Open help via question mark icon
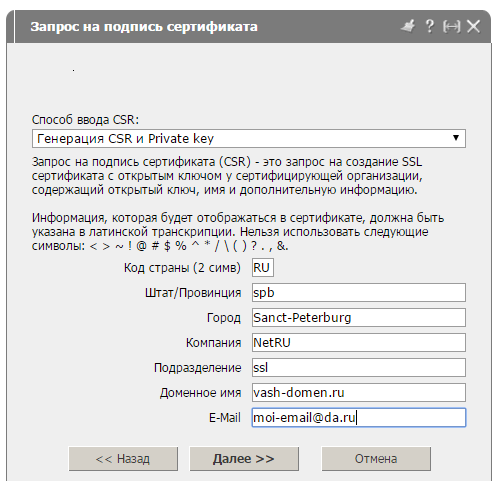 (430, 26)
